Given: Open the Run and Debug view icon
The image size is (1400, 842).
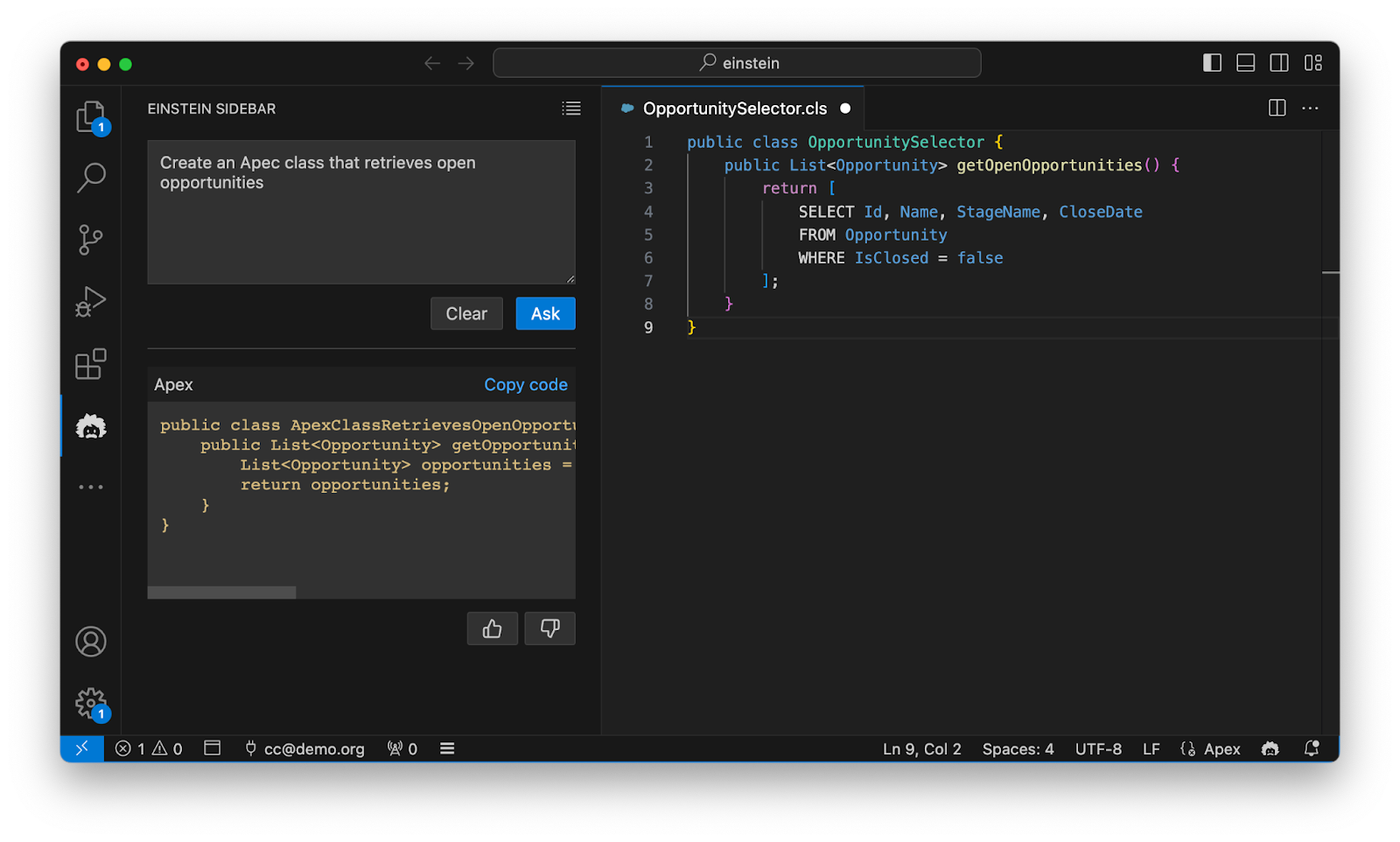Looking at the screenshot, I should pos(91,302).
